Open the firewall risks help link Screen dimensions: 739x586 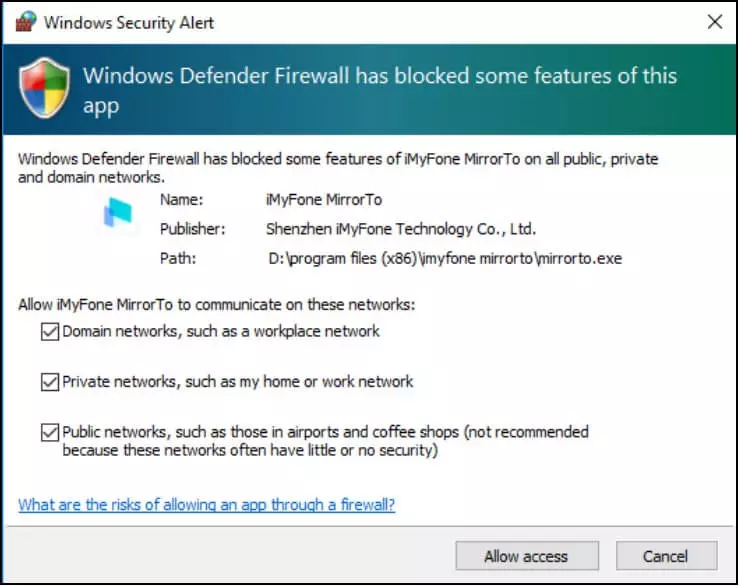[x=206, y=505]
